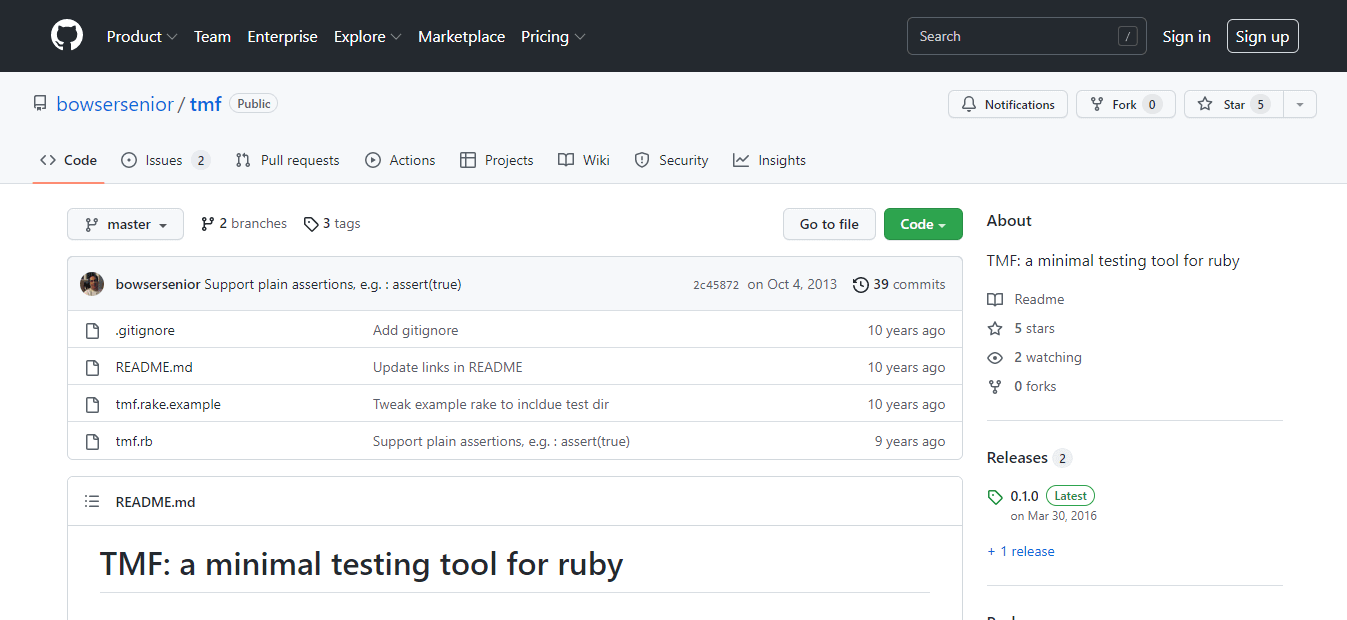The image size is (1347, 620).
Task: Open the 39 commits history
Action: (898, 284)
